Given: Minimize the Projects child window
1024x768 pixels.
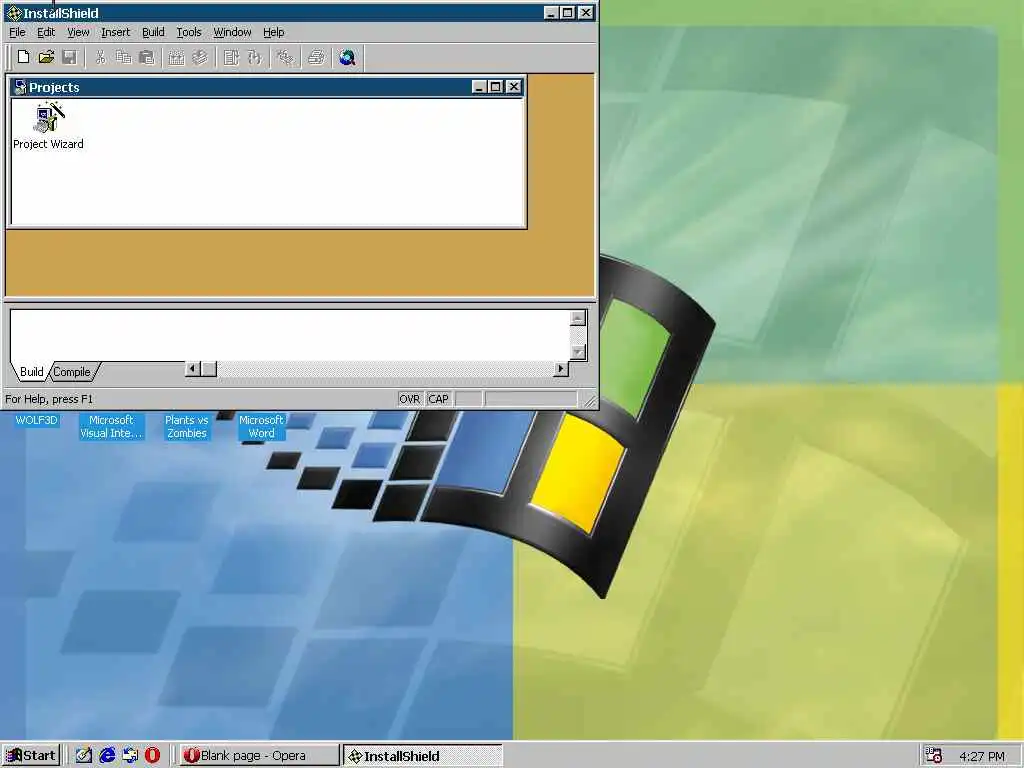Looking at the screenshot, I should click(x=479, y=87).
